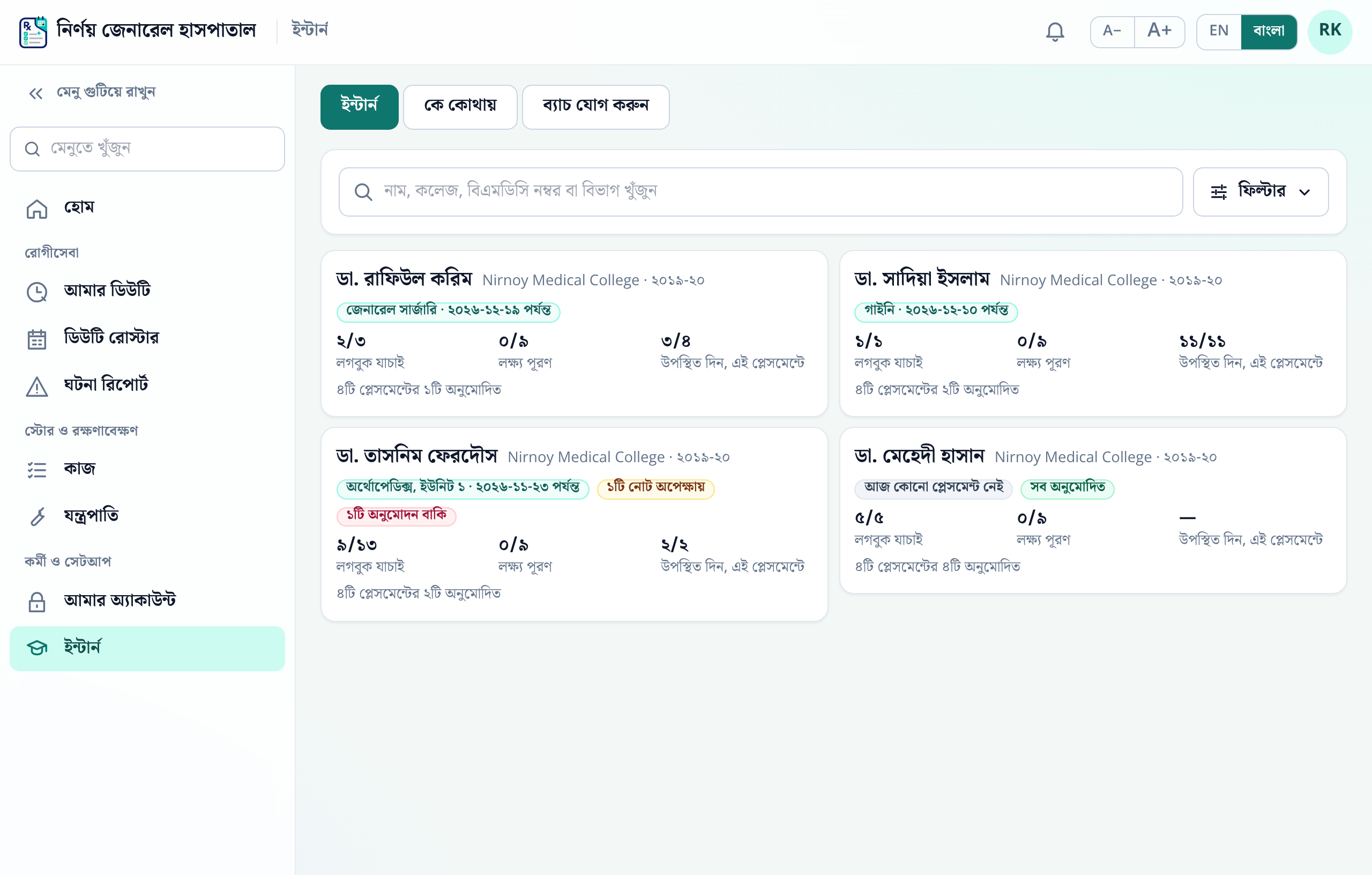Click checklist icon beside কাজ
1372x875 pixels.
(37, 470)
